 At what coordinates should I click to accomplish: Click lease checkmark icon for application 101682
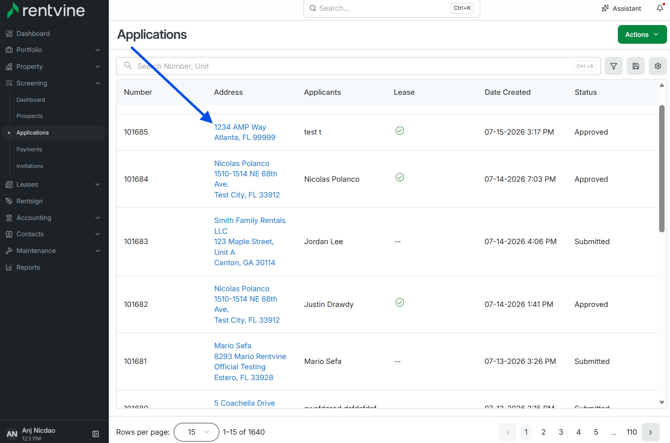(x=400, y=303)
